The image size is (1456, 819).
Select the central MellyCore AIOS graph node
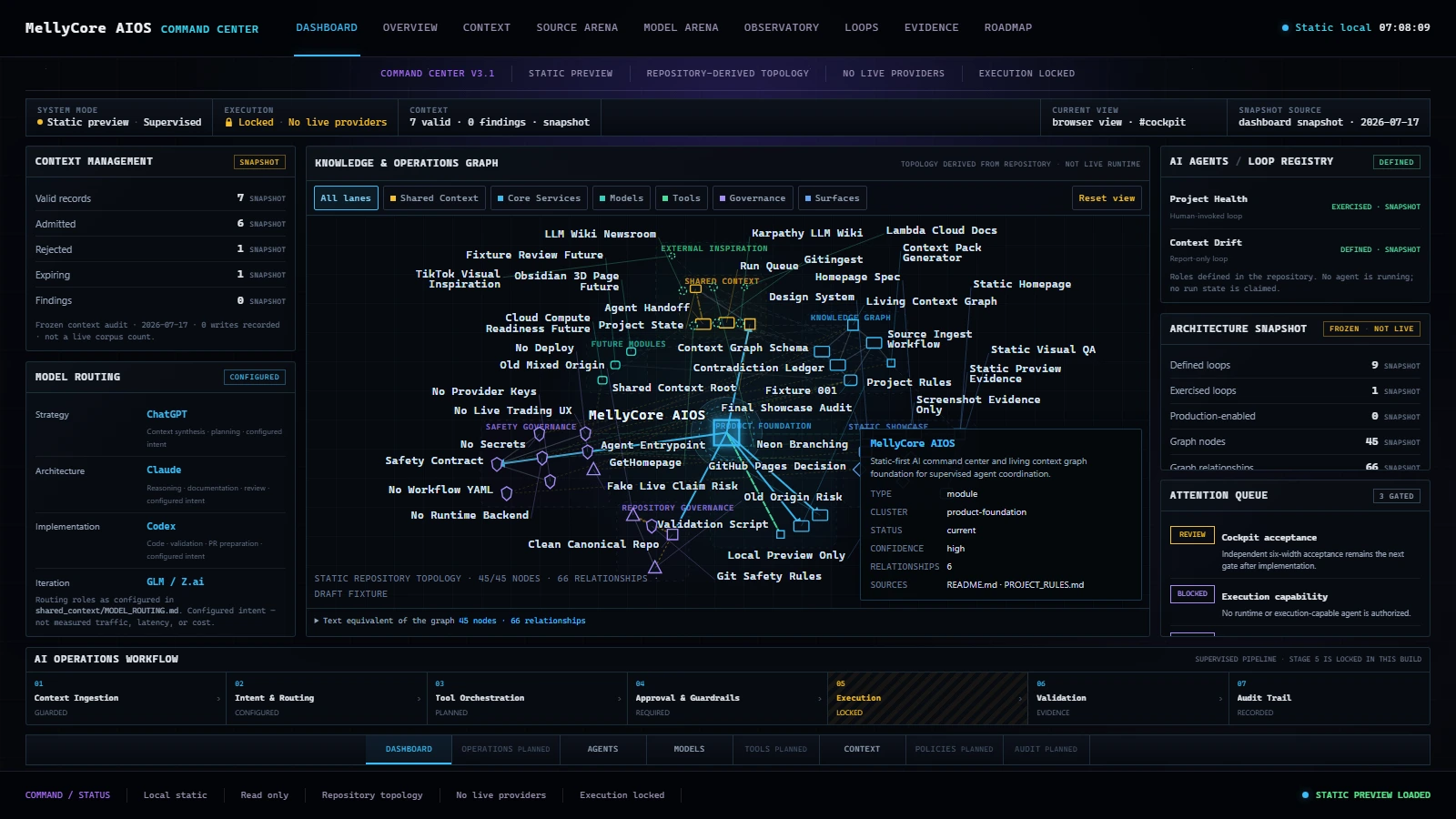click(x=726, y=431)
